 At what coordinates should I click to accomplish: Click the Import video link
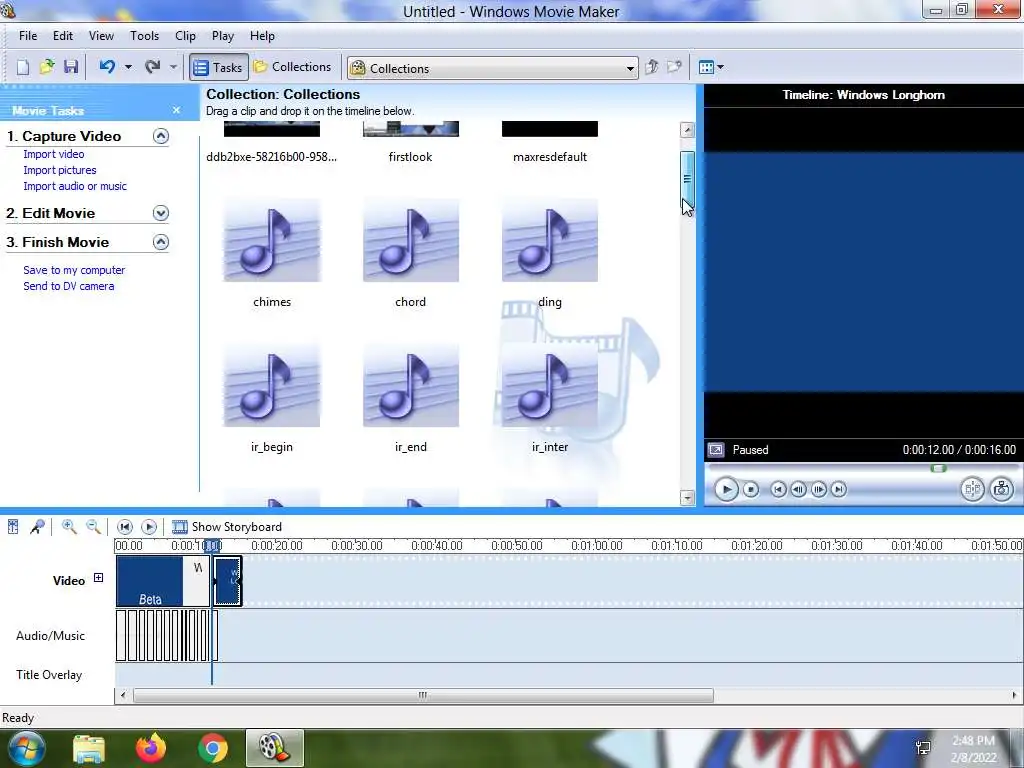click(54, 154)
